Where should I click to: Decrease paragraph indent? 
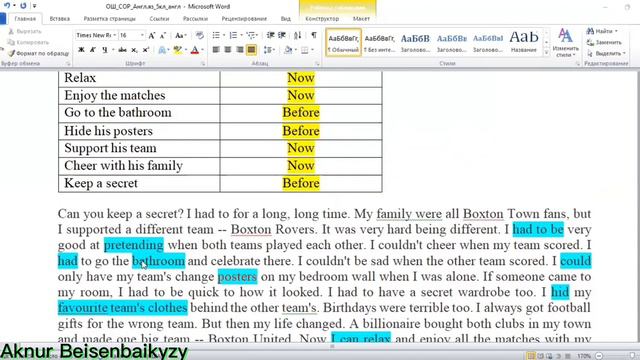pyautogui.click(x=270, y=36)
